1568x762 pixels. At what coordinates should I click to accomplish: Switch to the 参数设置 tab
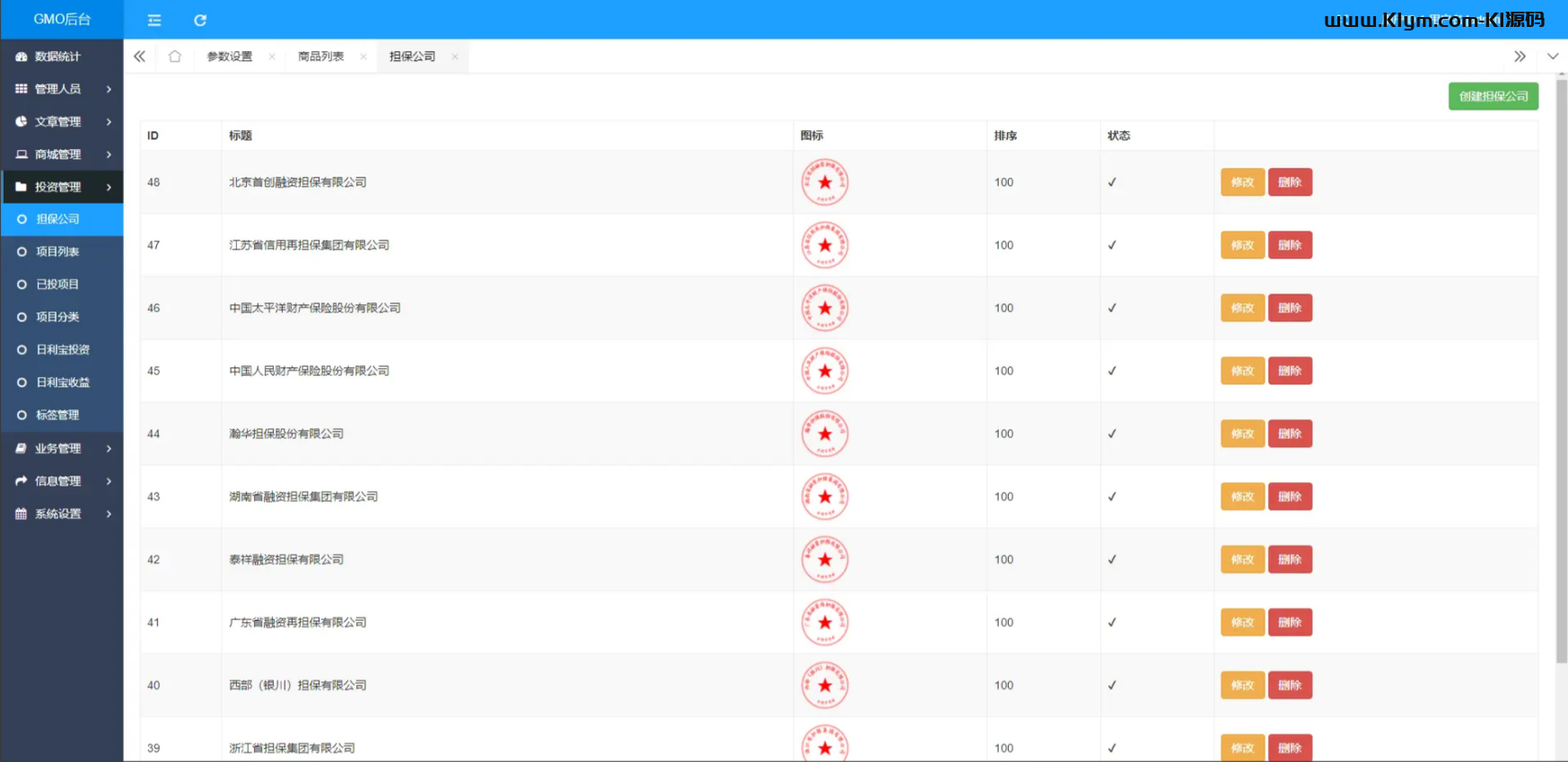pos(230,57)
